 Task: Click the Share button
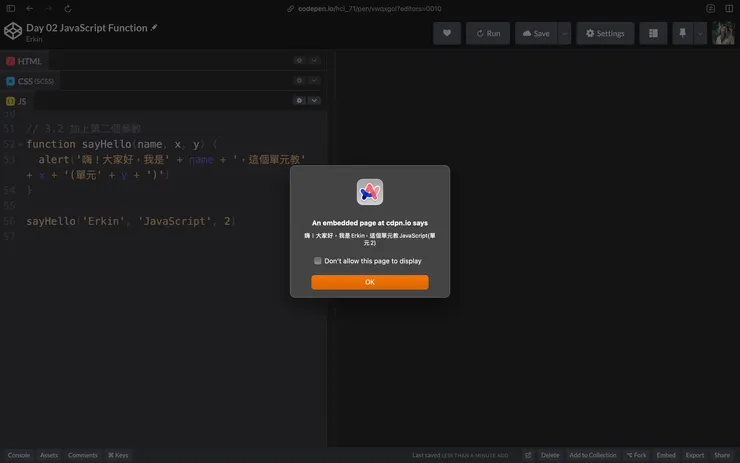[x=722, y=455]
